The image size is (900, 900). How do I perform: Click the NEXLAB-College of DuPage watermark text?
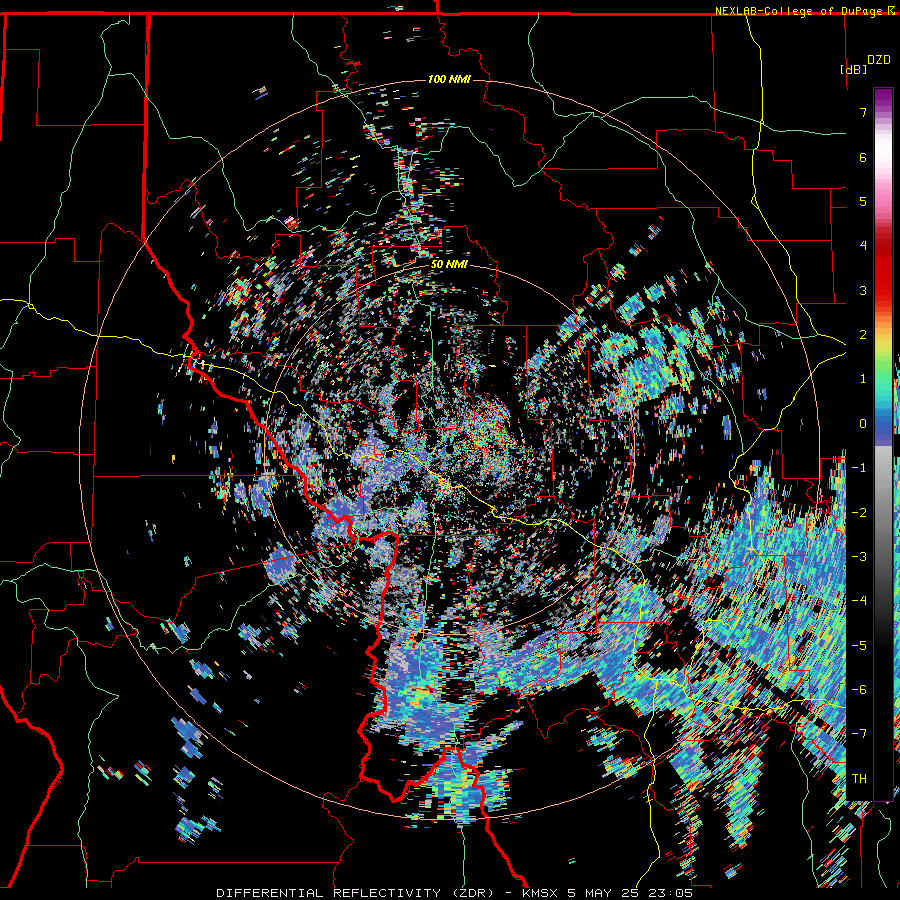801,11
